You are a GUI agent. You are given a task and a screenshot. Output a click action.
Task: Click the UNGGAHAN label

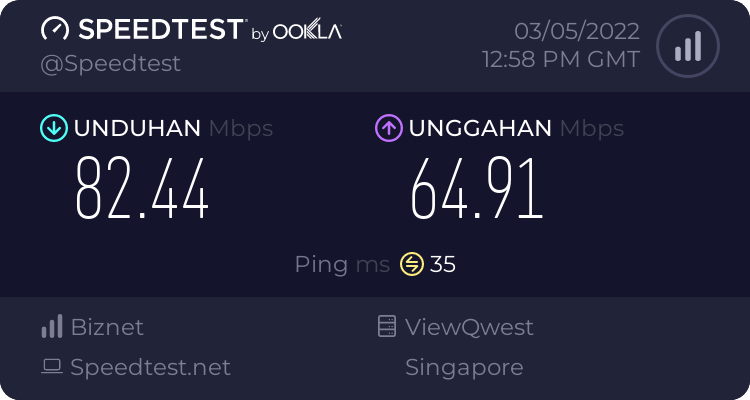pyautogui.click(x=480, y=128)
